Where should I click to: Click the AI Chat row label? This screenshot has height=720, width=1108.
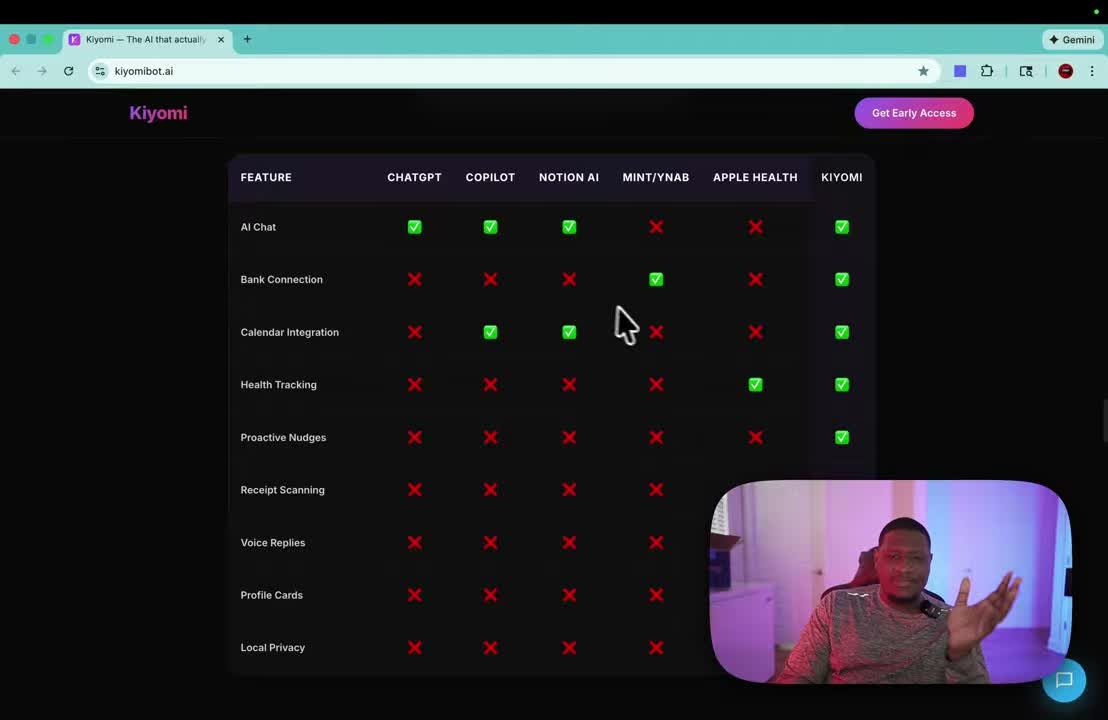(x=258, y=227)
